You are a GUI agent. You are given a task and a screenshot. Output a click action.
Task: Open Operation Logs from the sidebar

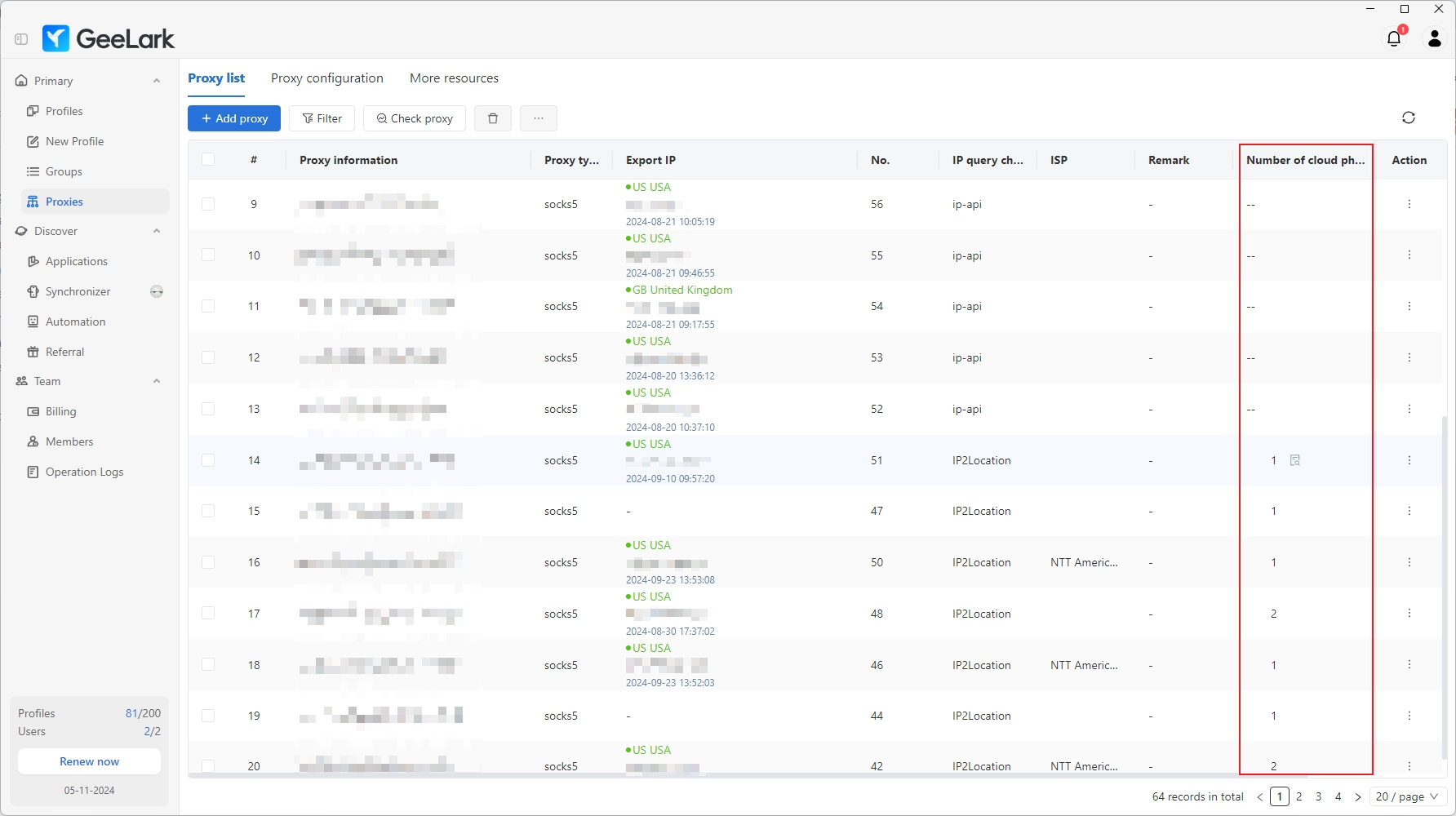point(83,472)
